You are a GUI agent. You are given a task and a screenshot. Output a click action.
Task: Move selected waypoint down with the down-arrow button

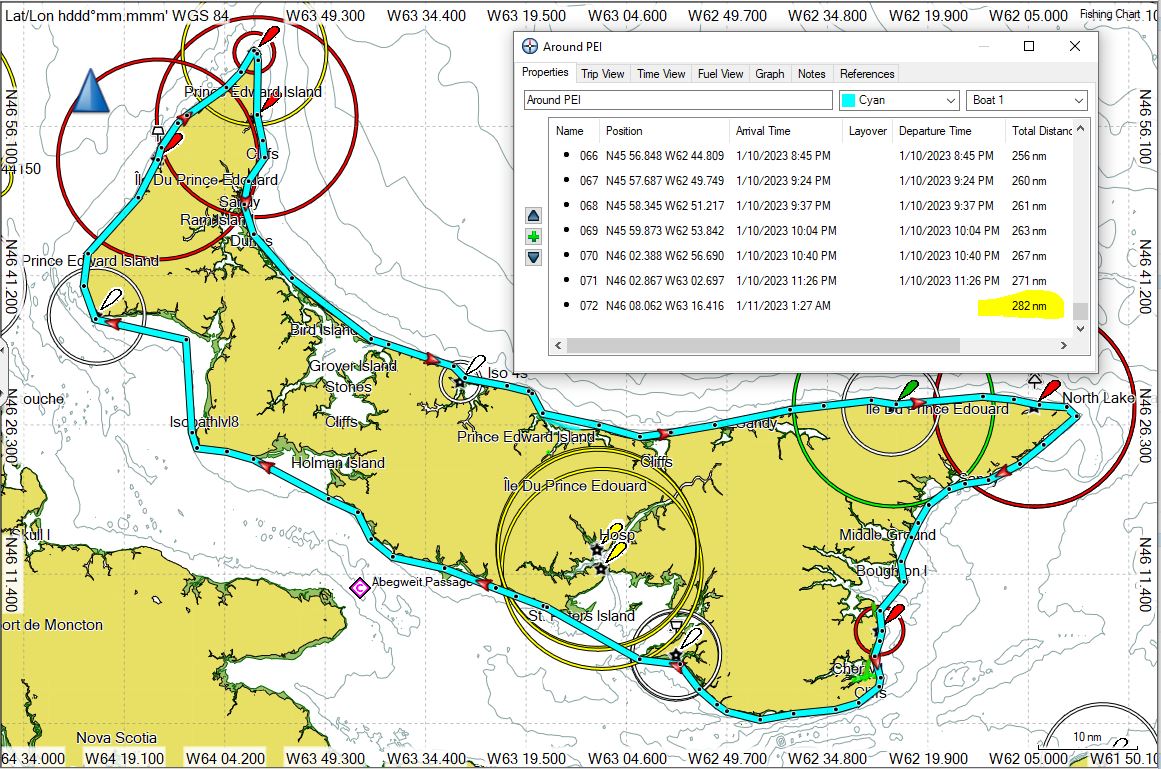click(x=533, y=258)
